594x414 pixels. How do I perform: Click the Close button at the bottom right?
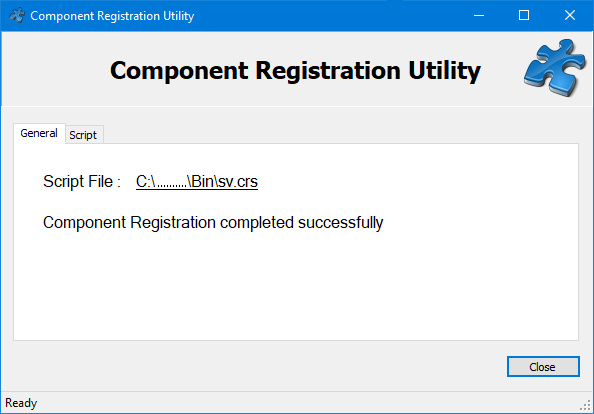pos(543,367)
